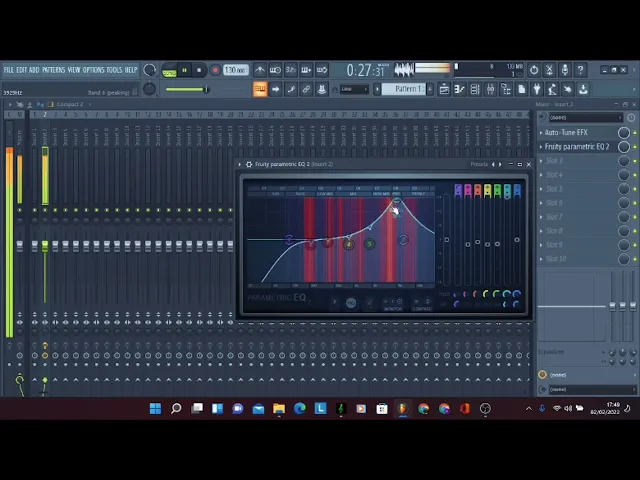Open the Channel rack view icon
Screen dimensions: 640x480
pyautogui.click(x=475, y=89)
